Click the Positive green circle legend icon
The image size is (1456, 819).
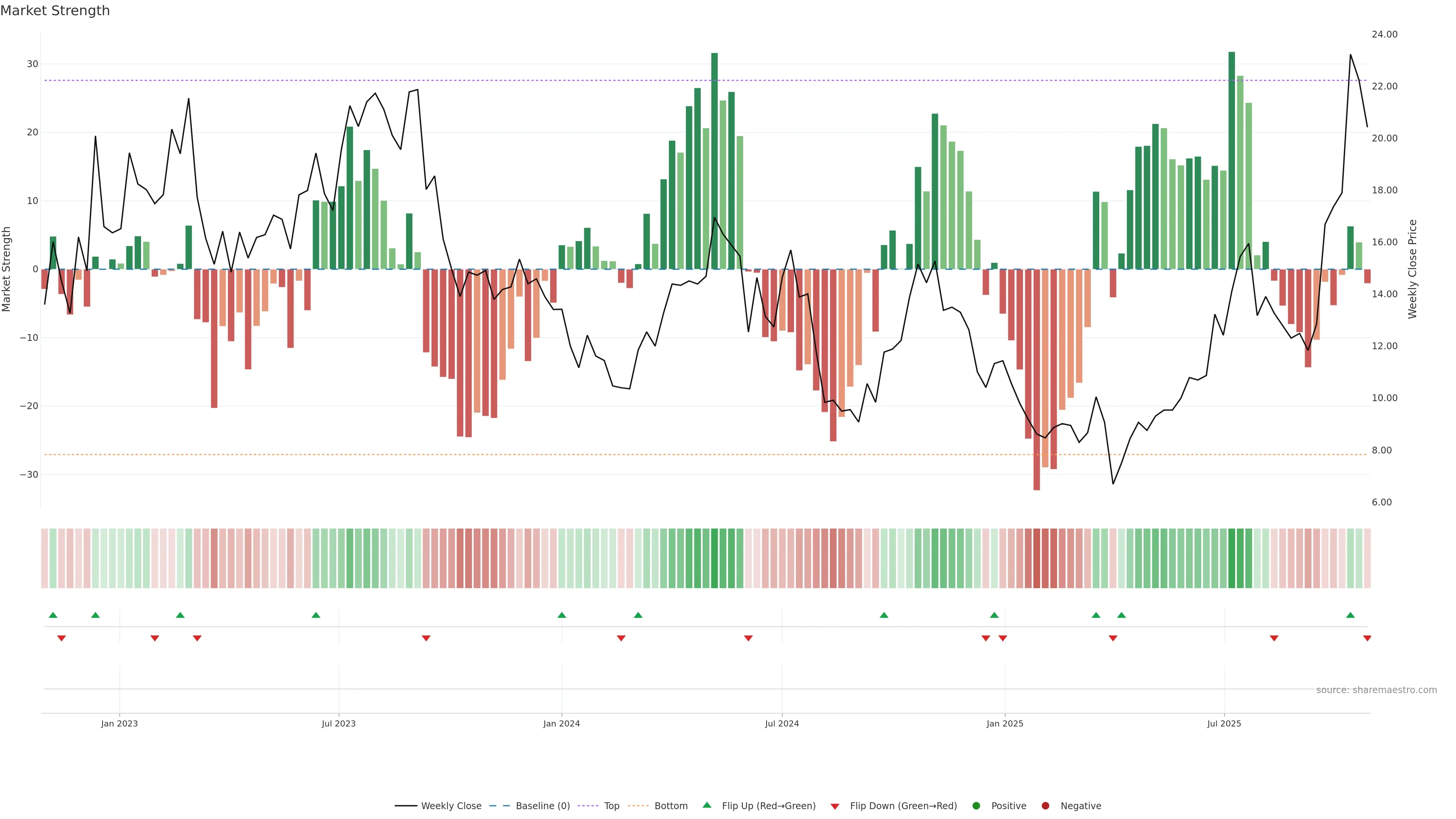[976, 805]
